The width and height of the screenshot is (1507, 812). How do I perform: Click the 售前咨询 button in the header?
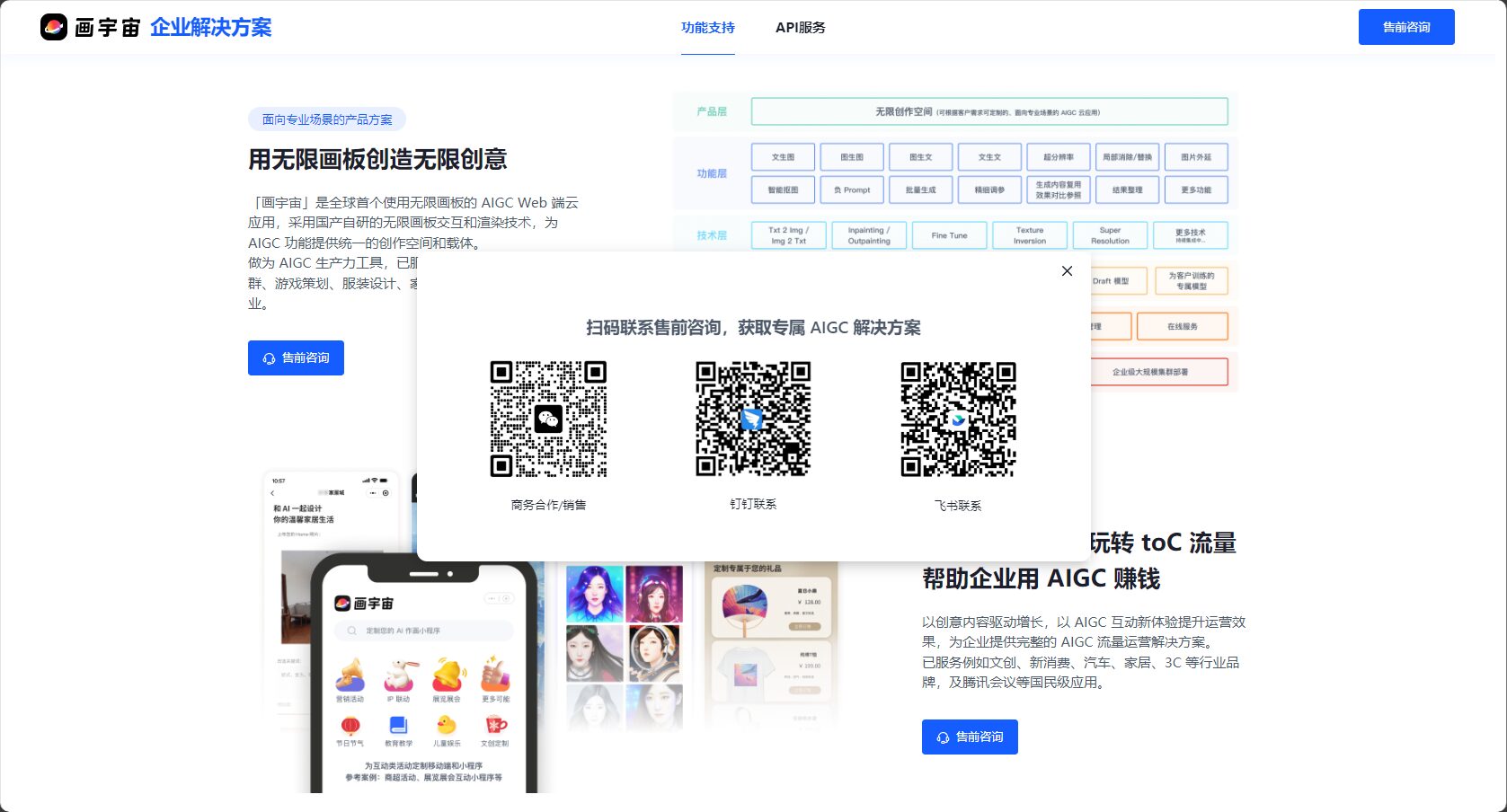[x=1406, y=27]
